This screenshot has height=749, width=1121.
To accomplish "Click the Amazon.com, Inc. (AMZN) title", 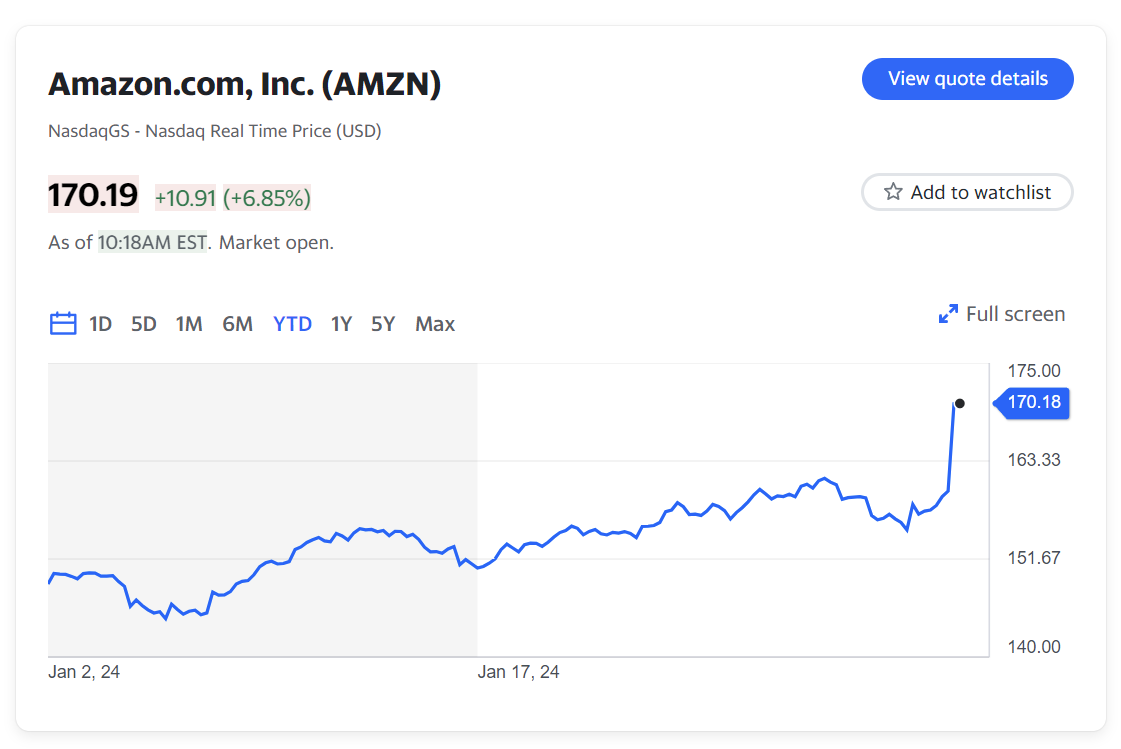I will tap(245, 85).
